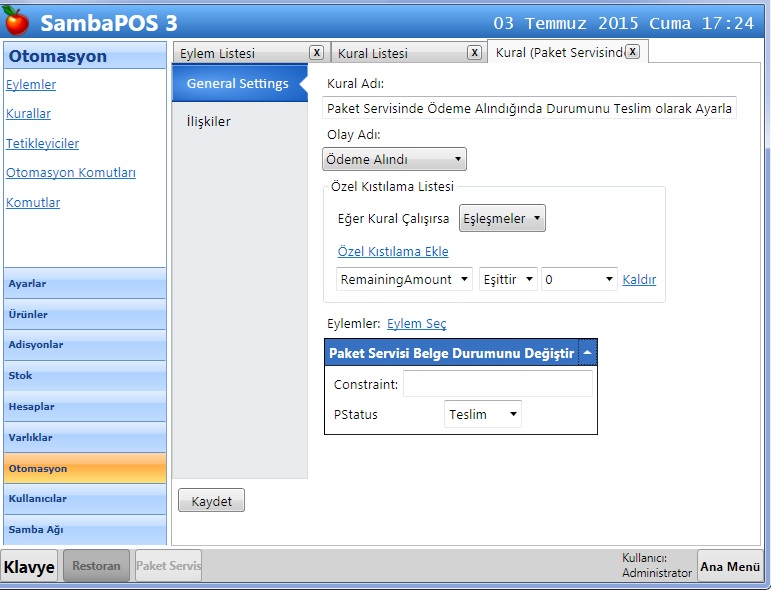Screen dimensions: 771x590
Task: Click the SambaPOS apple logo icon
Action: click(x=17, y=21)
